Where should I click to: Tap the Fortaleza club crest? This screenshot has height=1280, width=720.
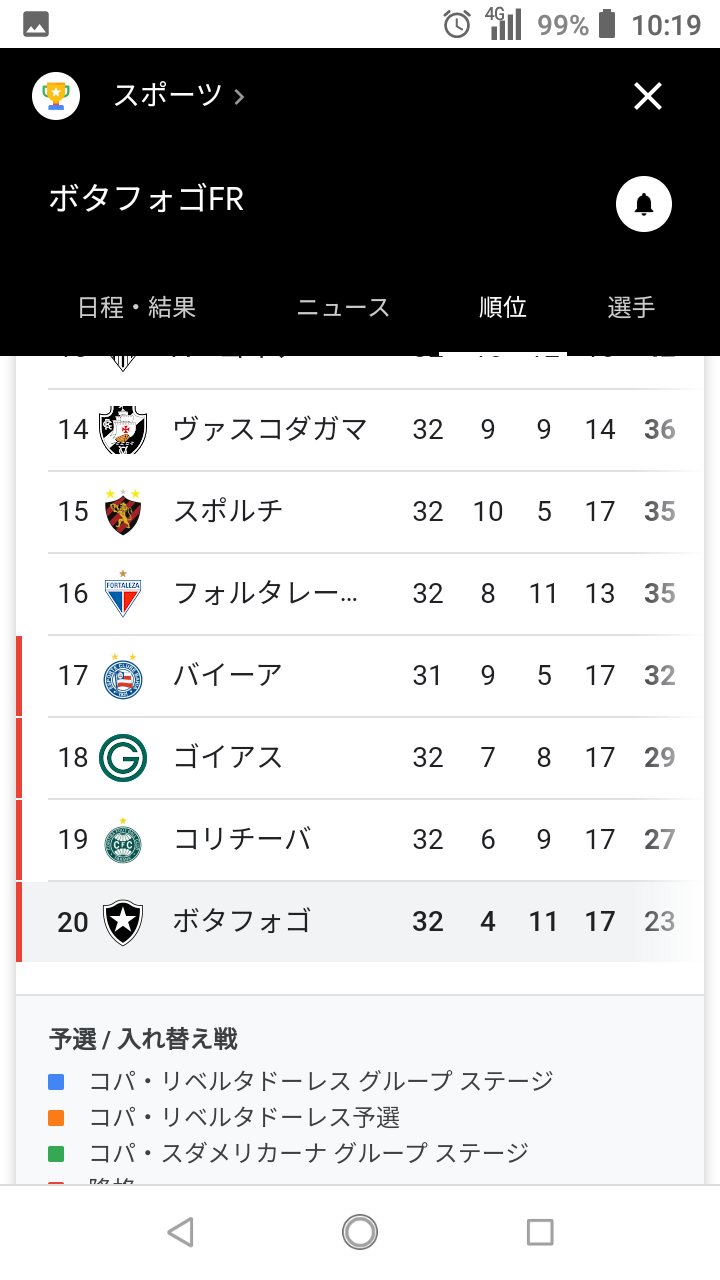point(123,594)
